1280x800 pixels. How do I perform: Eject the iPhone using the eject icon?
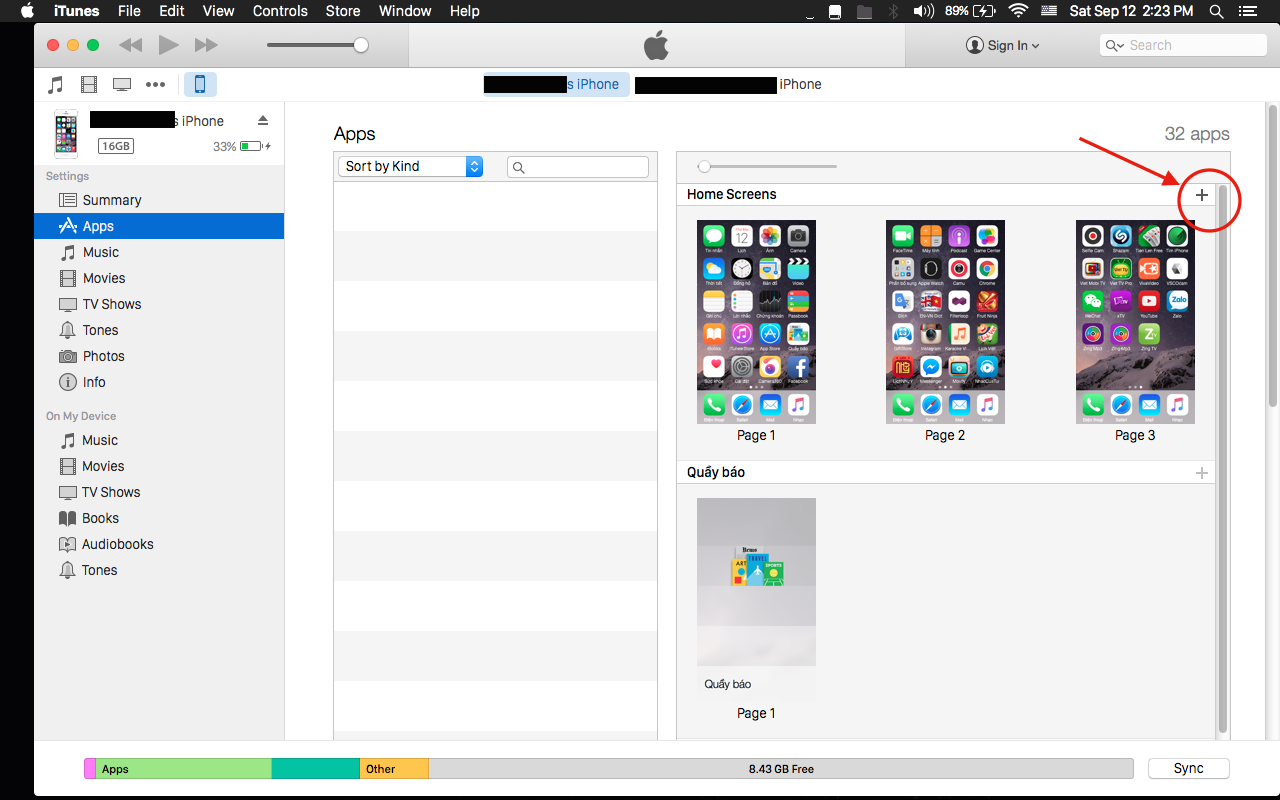[263, 121]
